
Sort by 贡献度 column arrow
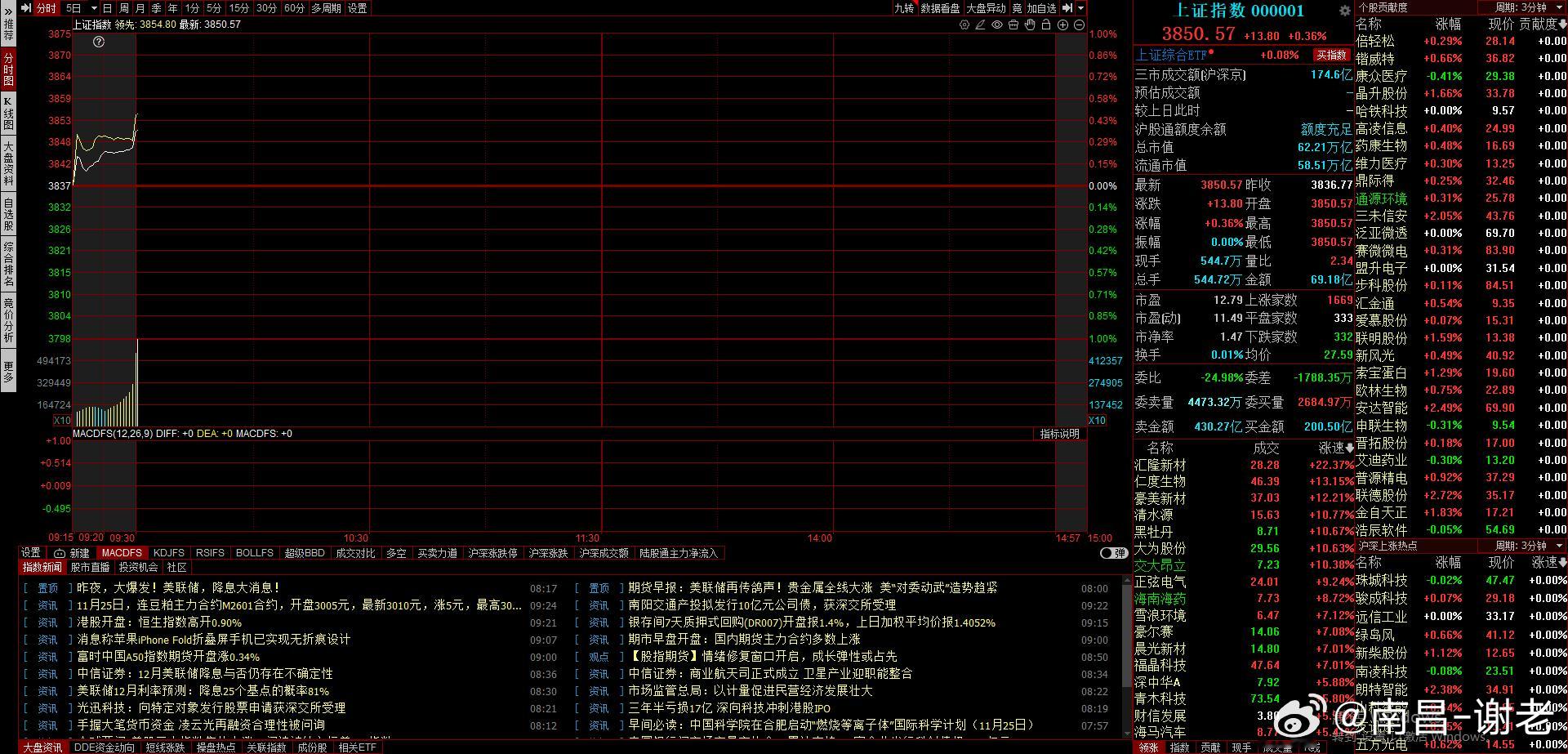(1562, 25)
